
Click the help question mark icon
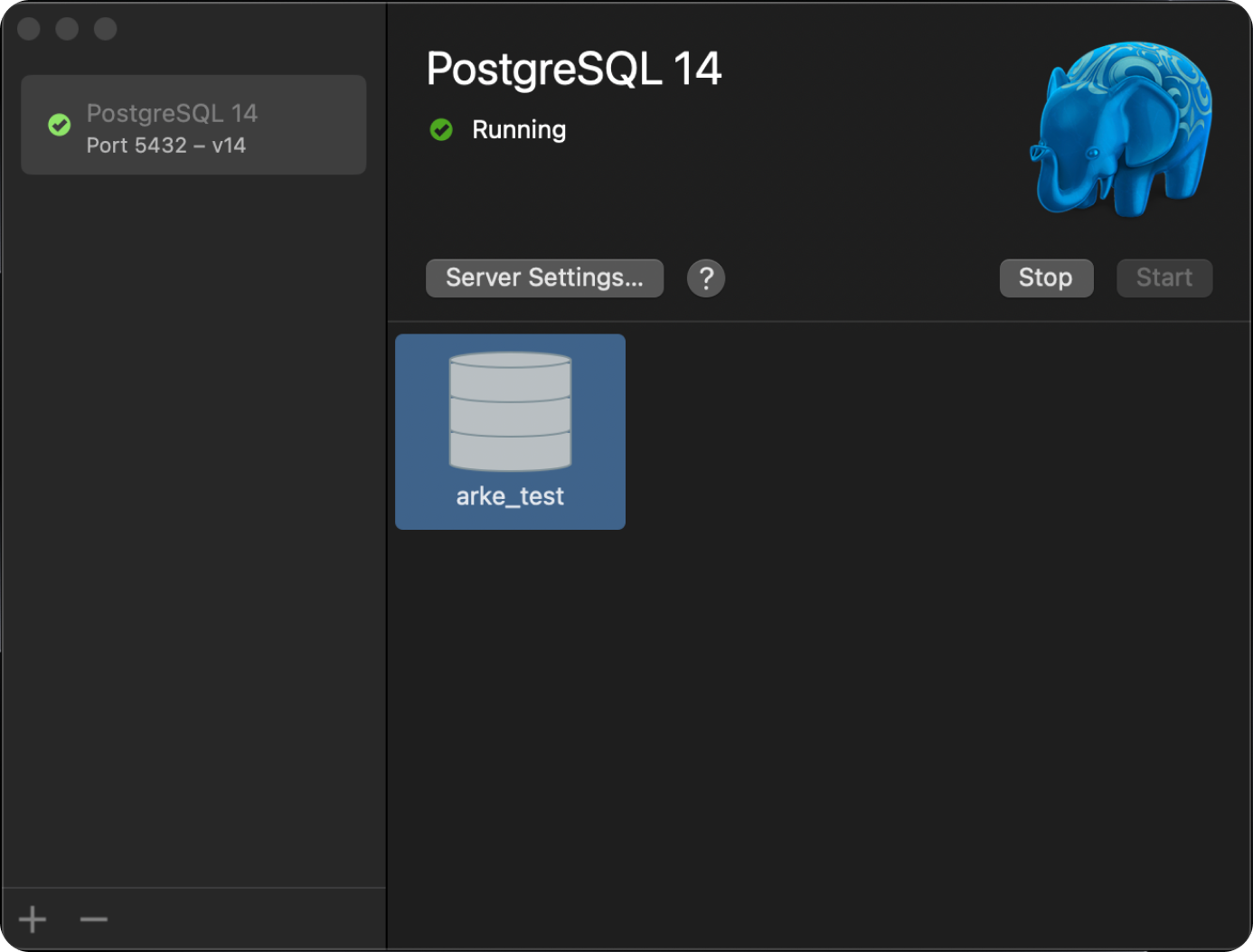pyautogui.click(x=706, y=278)
